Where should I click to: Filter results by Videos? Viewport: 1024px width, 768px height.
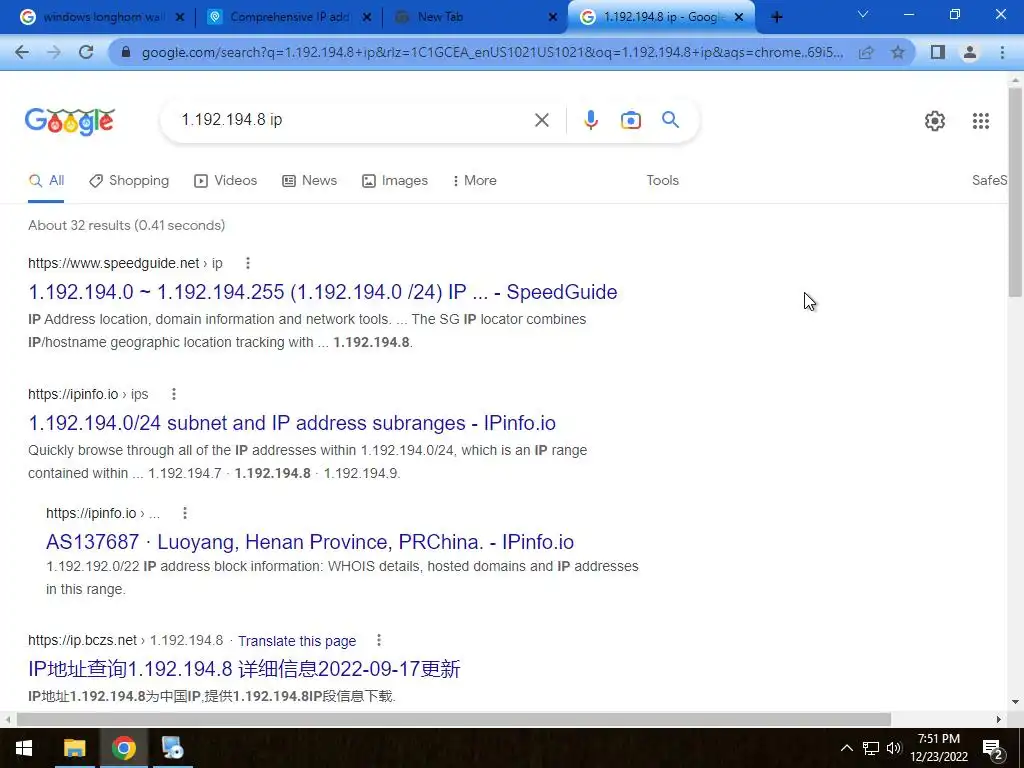tap(226, 181)
